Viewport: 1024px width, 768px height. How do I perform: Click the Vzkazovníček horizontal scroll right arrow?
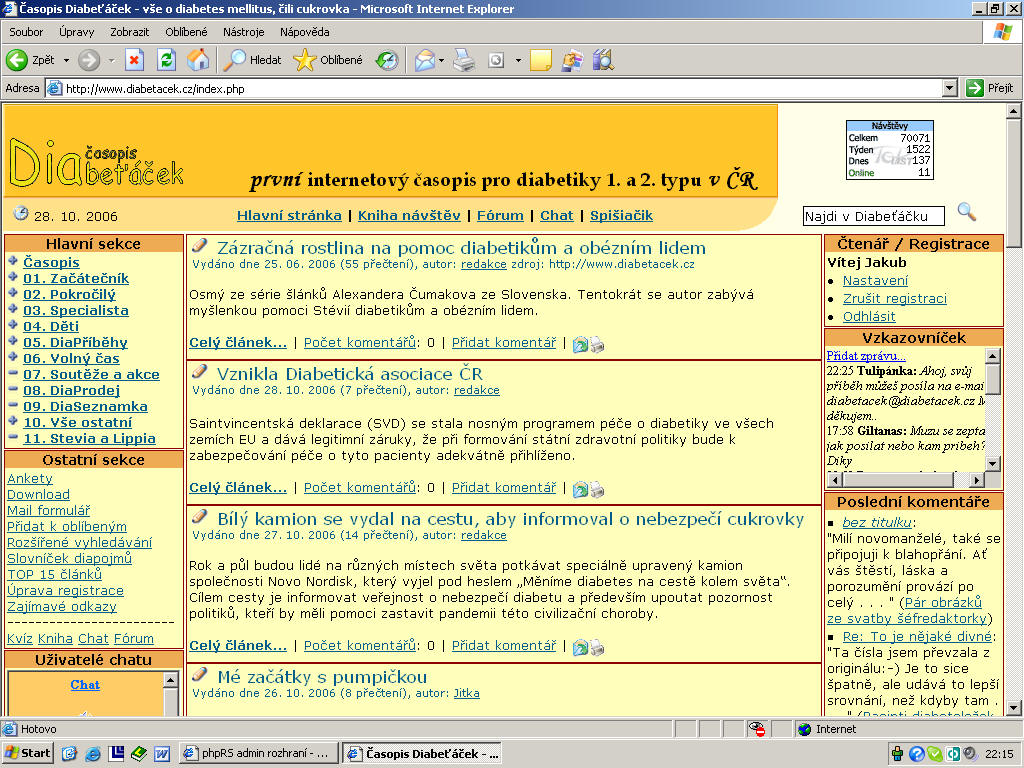point(977,480)
